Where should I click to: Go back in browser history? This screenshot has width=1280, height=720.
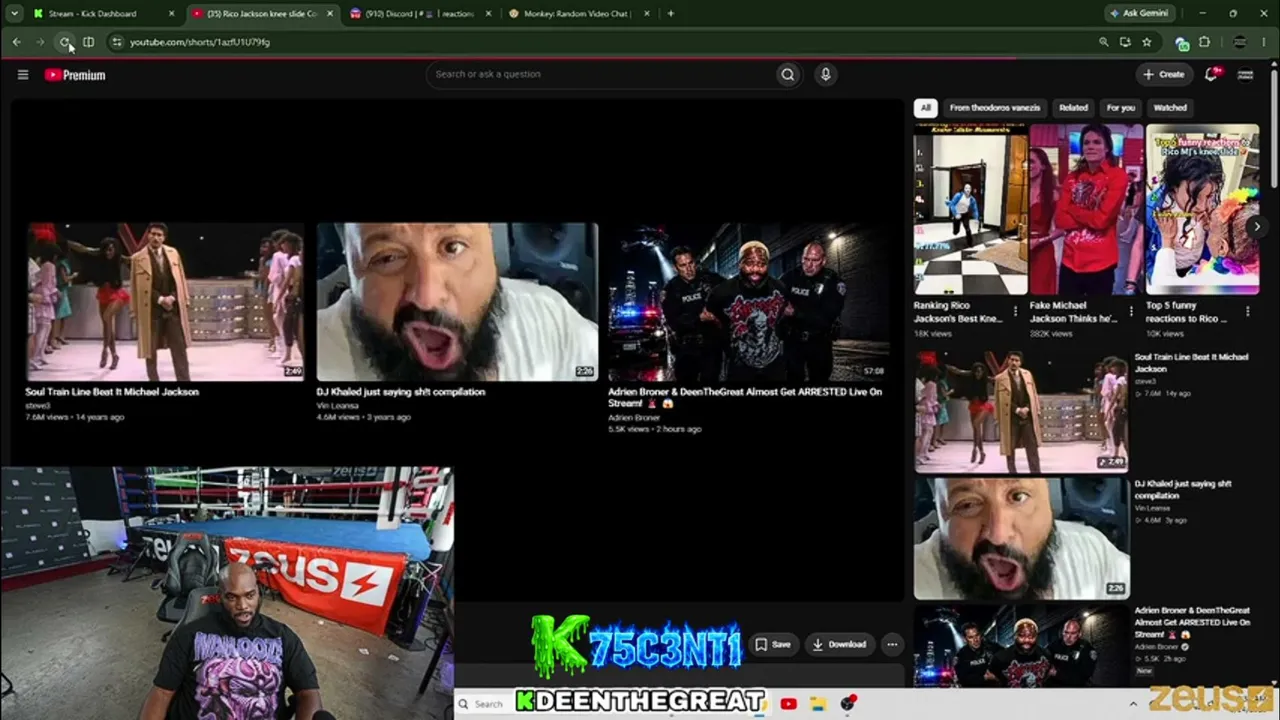pyautogui.click(x=17, y=42)
